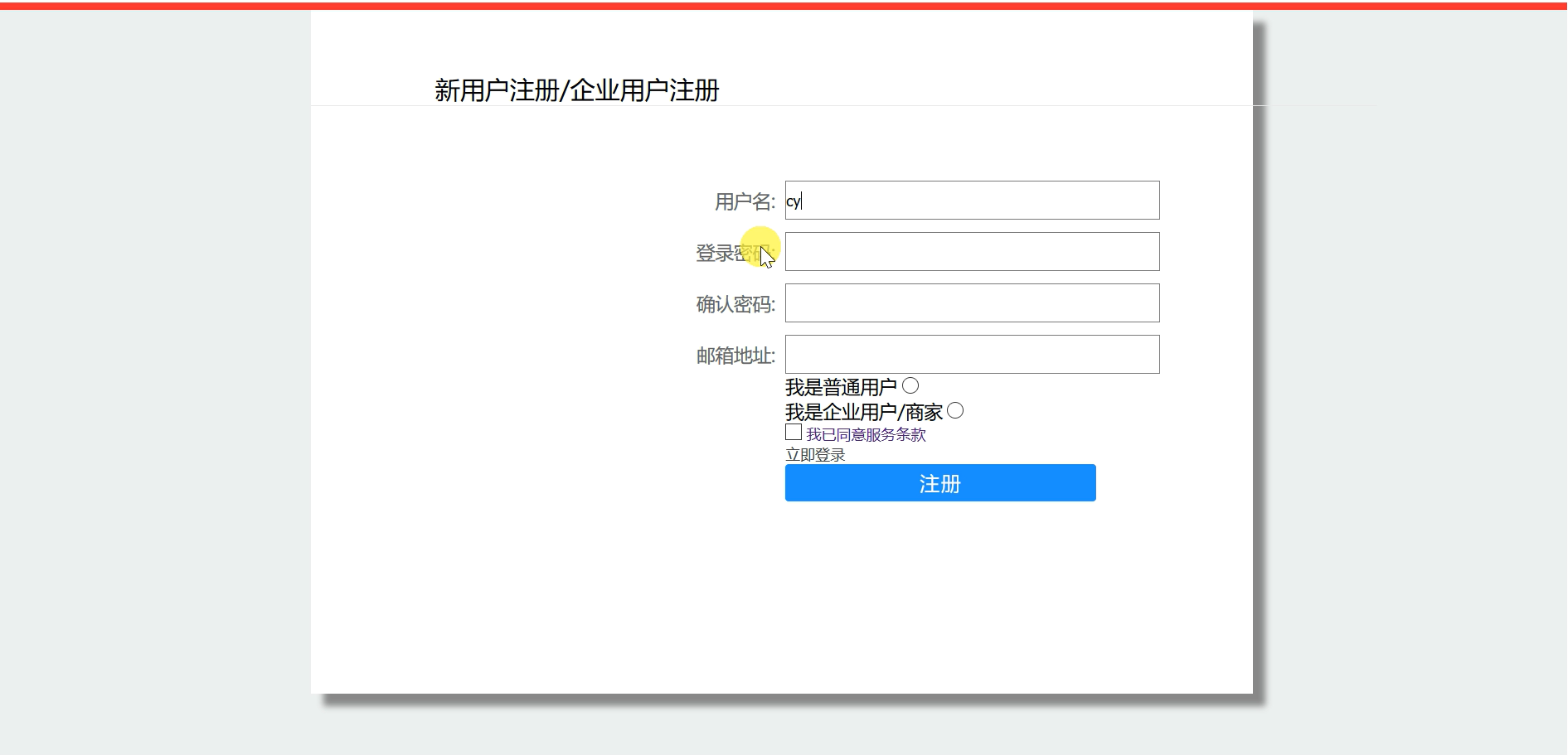This screenshot has width=1568, height=755.
Task: Click inside the 用户名 input field
Action: [x=971, y=200]
